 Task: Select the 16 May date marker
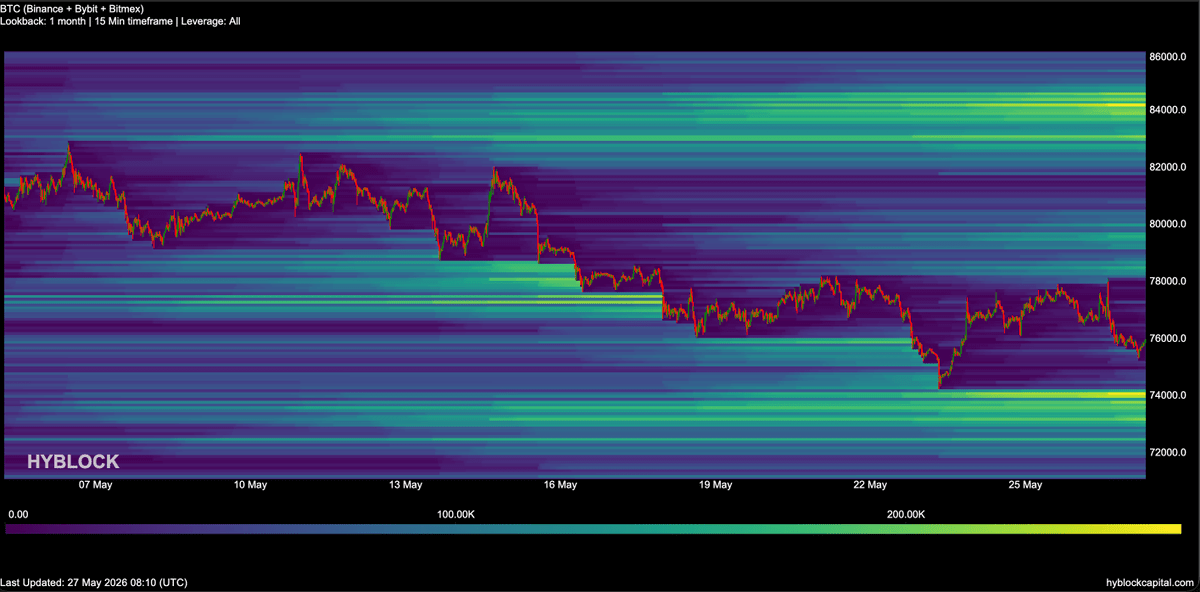click(x=560, y=485)
